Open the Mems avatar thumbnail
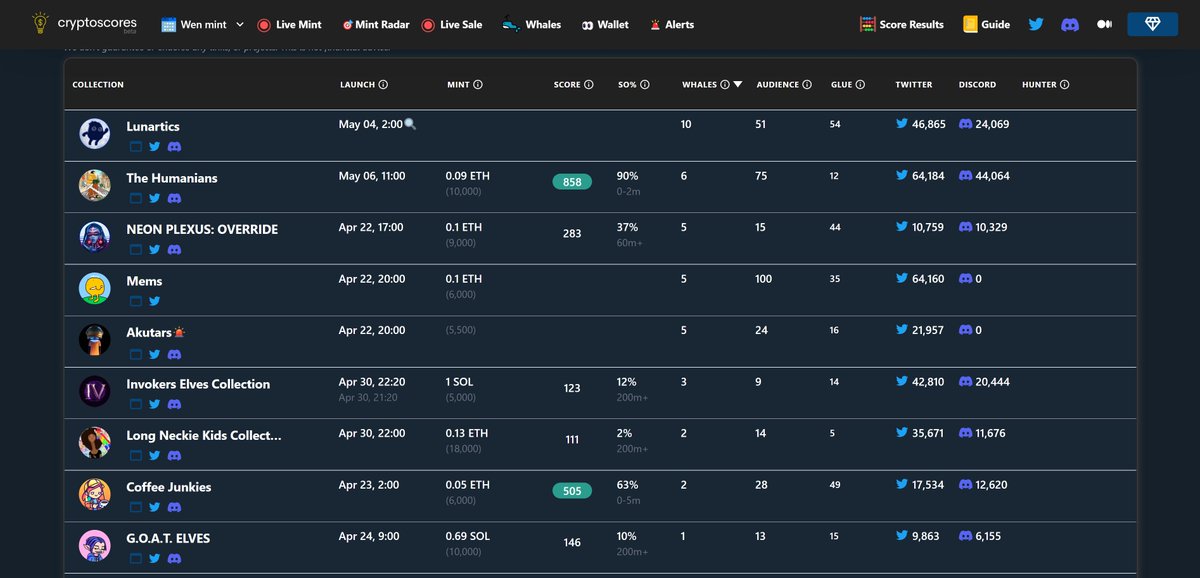The image size is (1200, 578). [95, 288]
